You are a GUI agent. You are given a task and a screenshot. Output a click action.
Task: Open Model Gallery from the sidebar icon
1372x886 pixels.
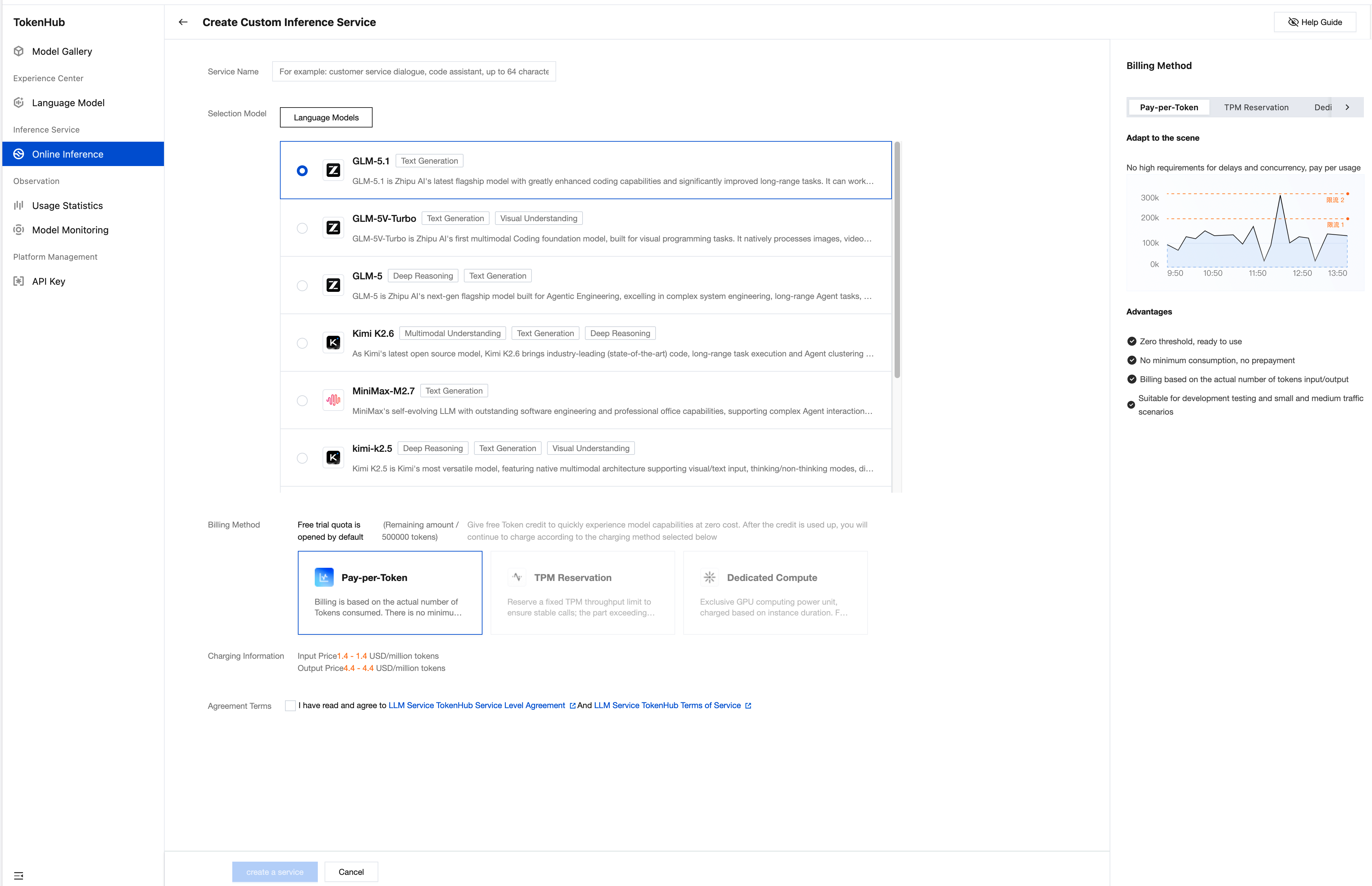pos(19,51)
